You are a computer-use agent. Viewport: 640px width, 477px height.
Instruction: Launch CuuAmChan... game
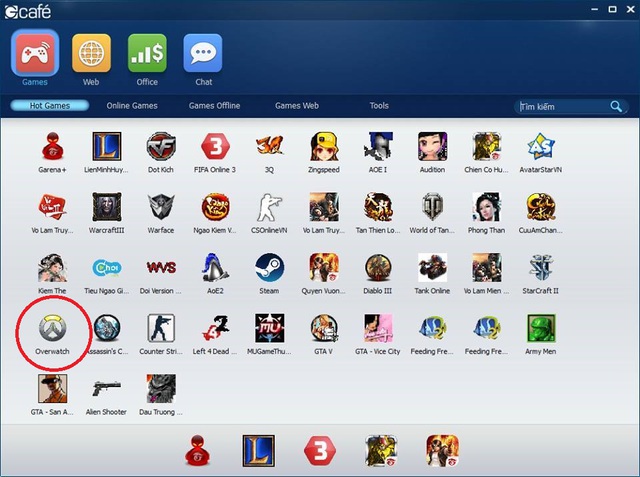pyautogui.click(x=540, y=213)
